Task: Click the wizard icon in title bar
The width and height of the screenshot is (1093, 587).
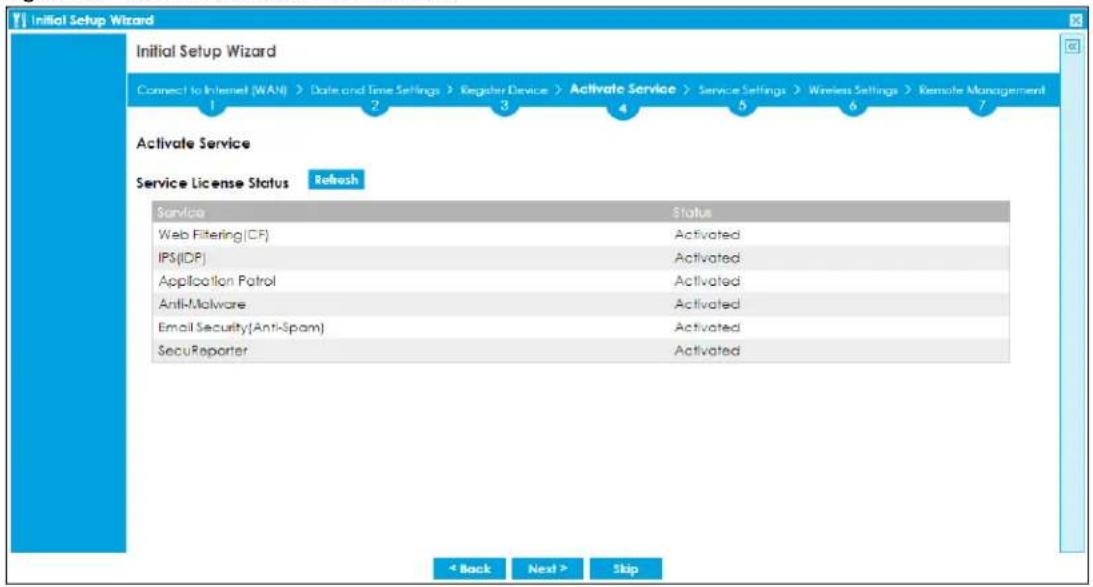Action: point(20,20)
